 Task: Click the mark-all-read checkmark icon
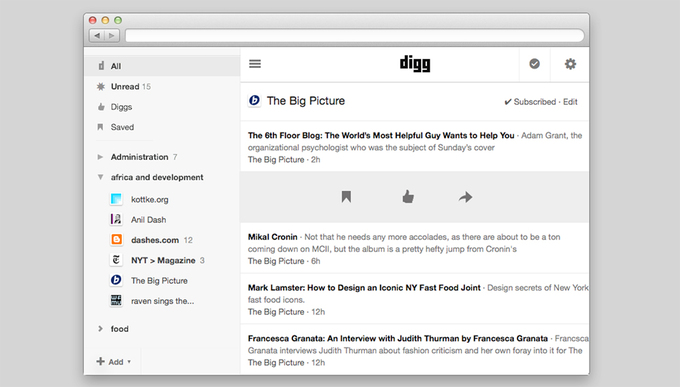pyautogui.click(x=534, y=64)
